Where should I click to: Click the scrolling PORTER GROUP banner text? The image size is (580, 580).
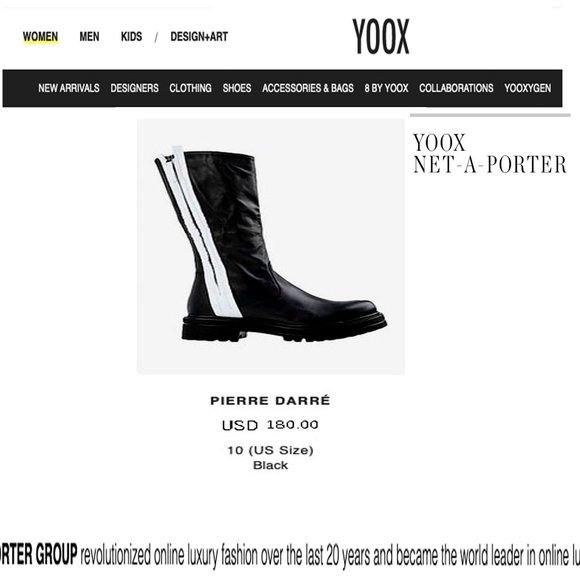tap(290, 555)
